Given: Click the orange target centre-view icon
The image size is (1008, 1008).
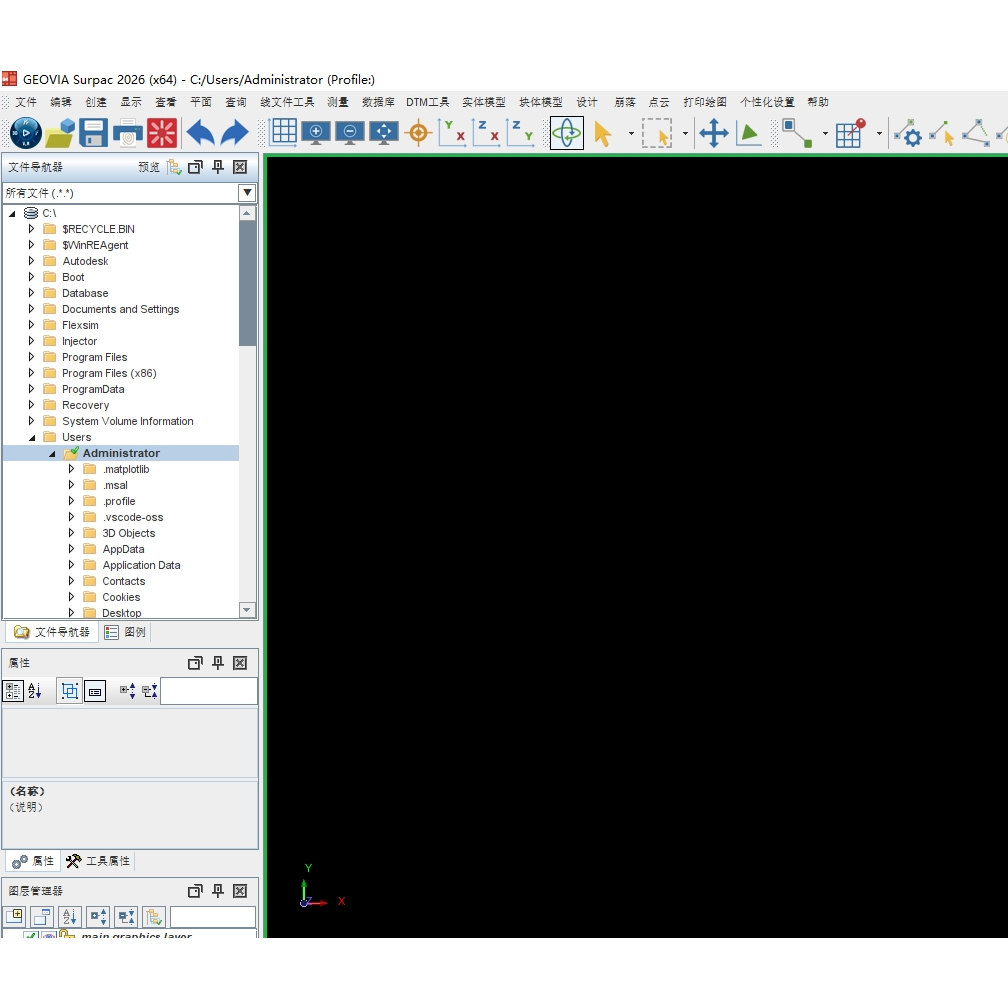Looking at the screenshot, I should click(x=418, y=133).
